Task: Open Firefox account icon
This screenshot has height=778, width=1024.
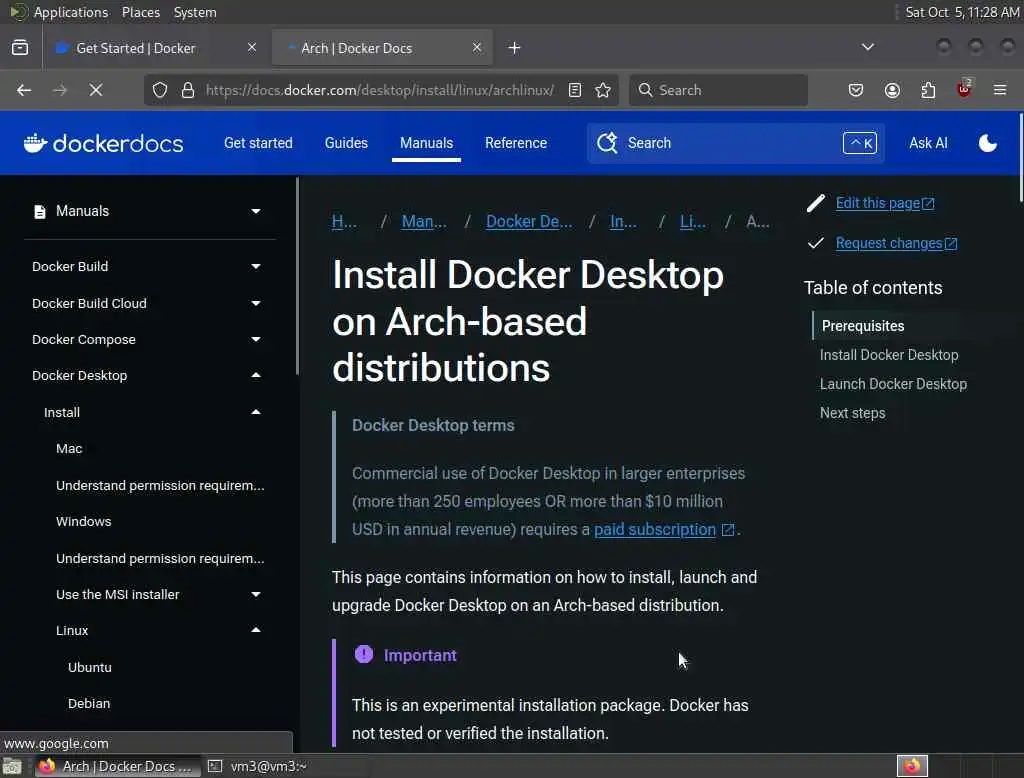Action: tap(892, 90)
